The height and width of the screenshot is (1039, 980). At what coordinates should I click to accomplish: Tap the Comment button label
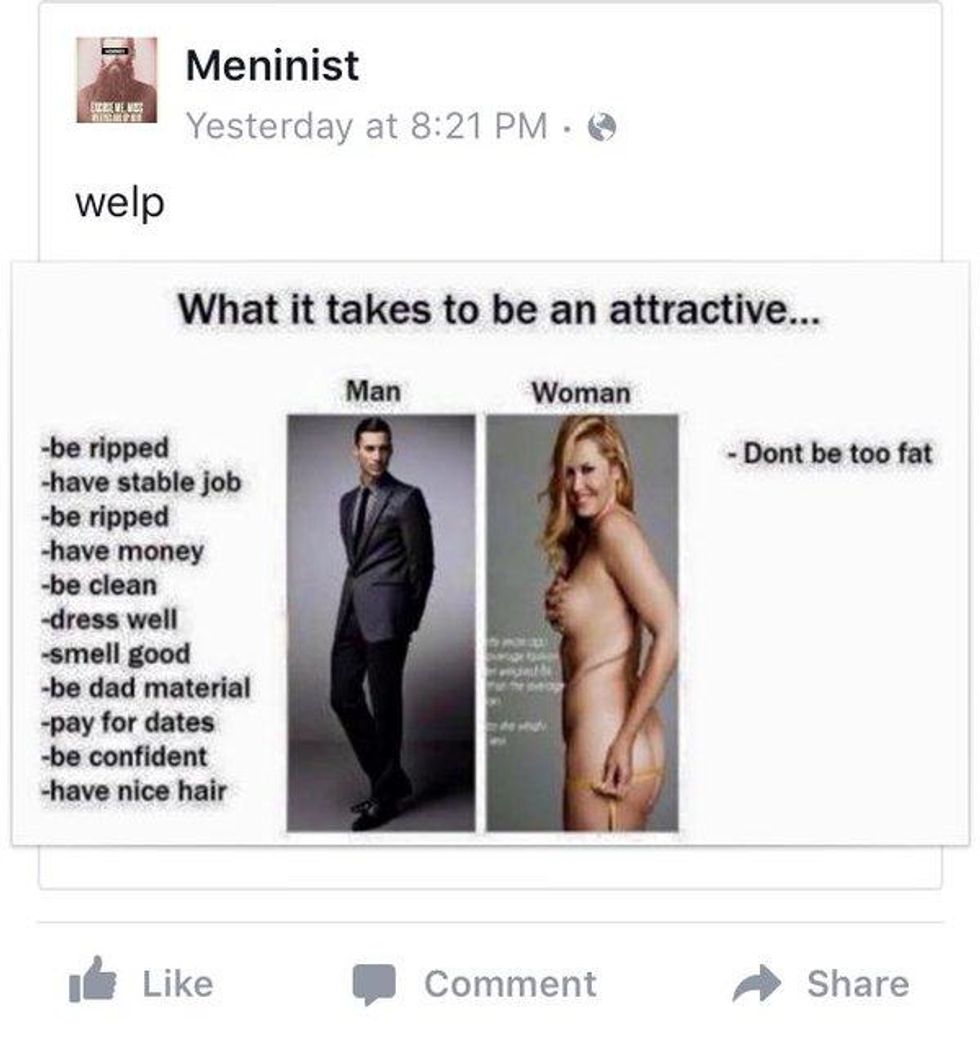click(x=510, y=983)
